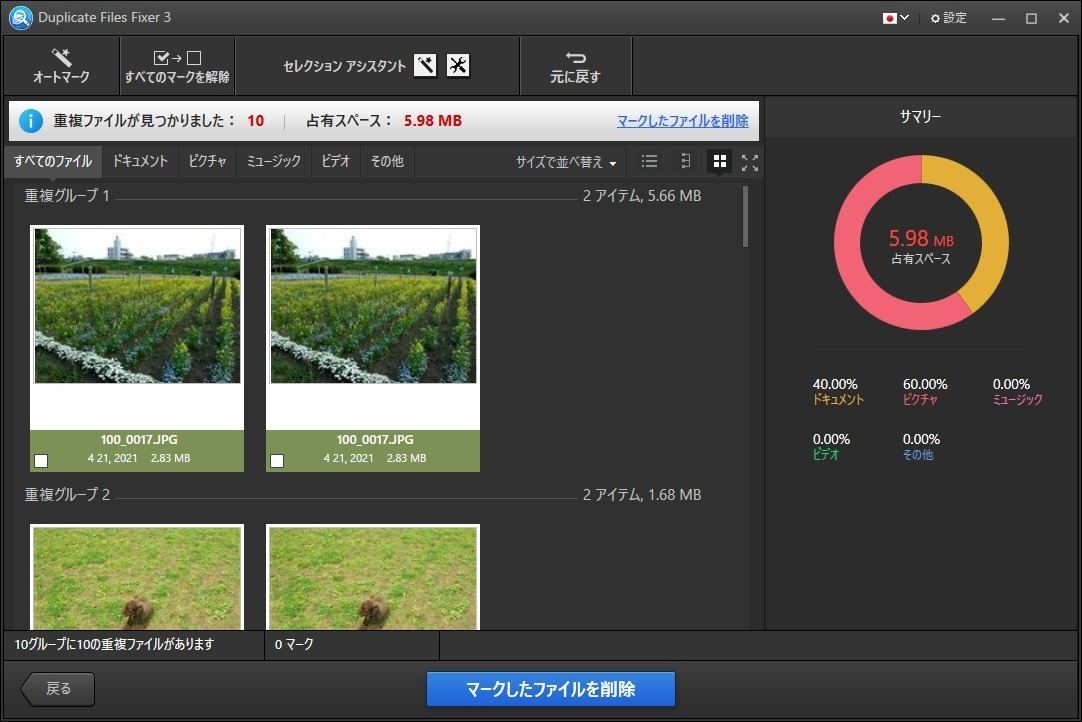Open selection assistant wand icon
The width and height of the screenshot is (1082, 722).
pos(425,66)
